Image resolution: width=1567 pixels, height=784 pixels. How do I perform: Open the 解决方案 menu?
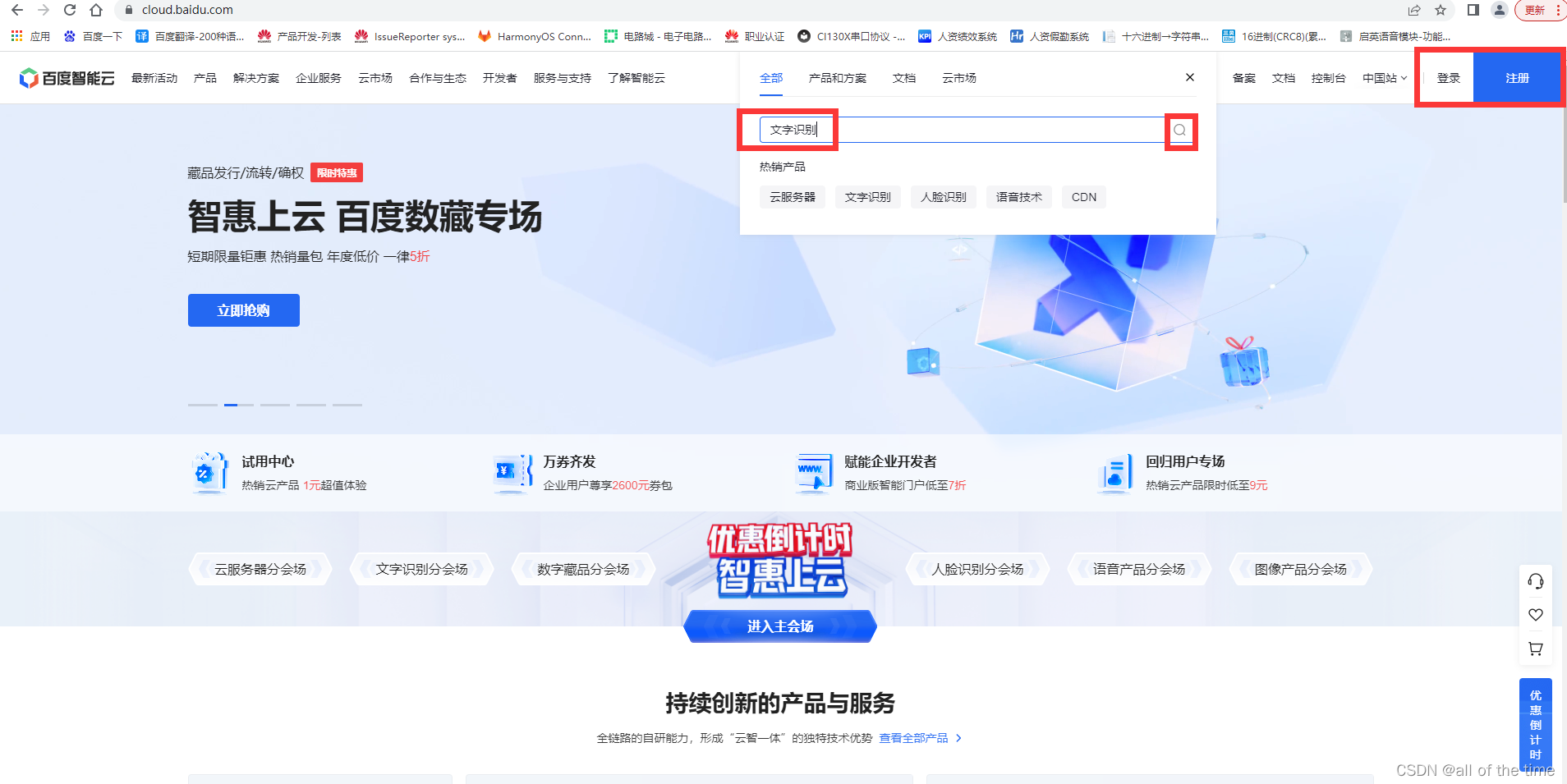point(256,78)
